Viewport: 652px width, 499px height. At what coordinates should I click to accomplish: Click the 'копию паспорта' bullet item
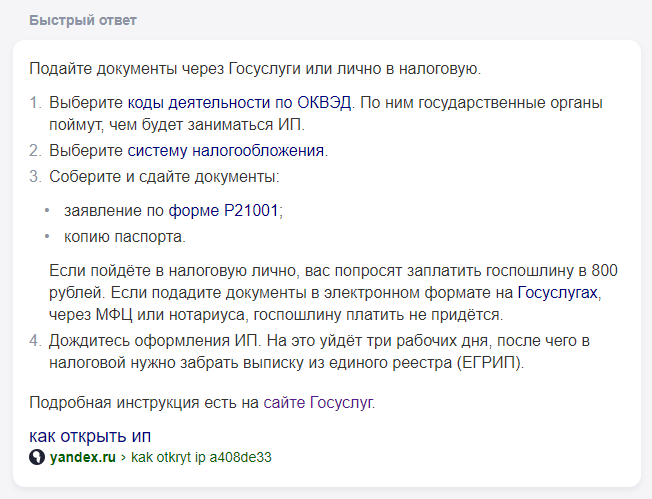pos(125,237)
